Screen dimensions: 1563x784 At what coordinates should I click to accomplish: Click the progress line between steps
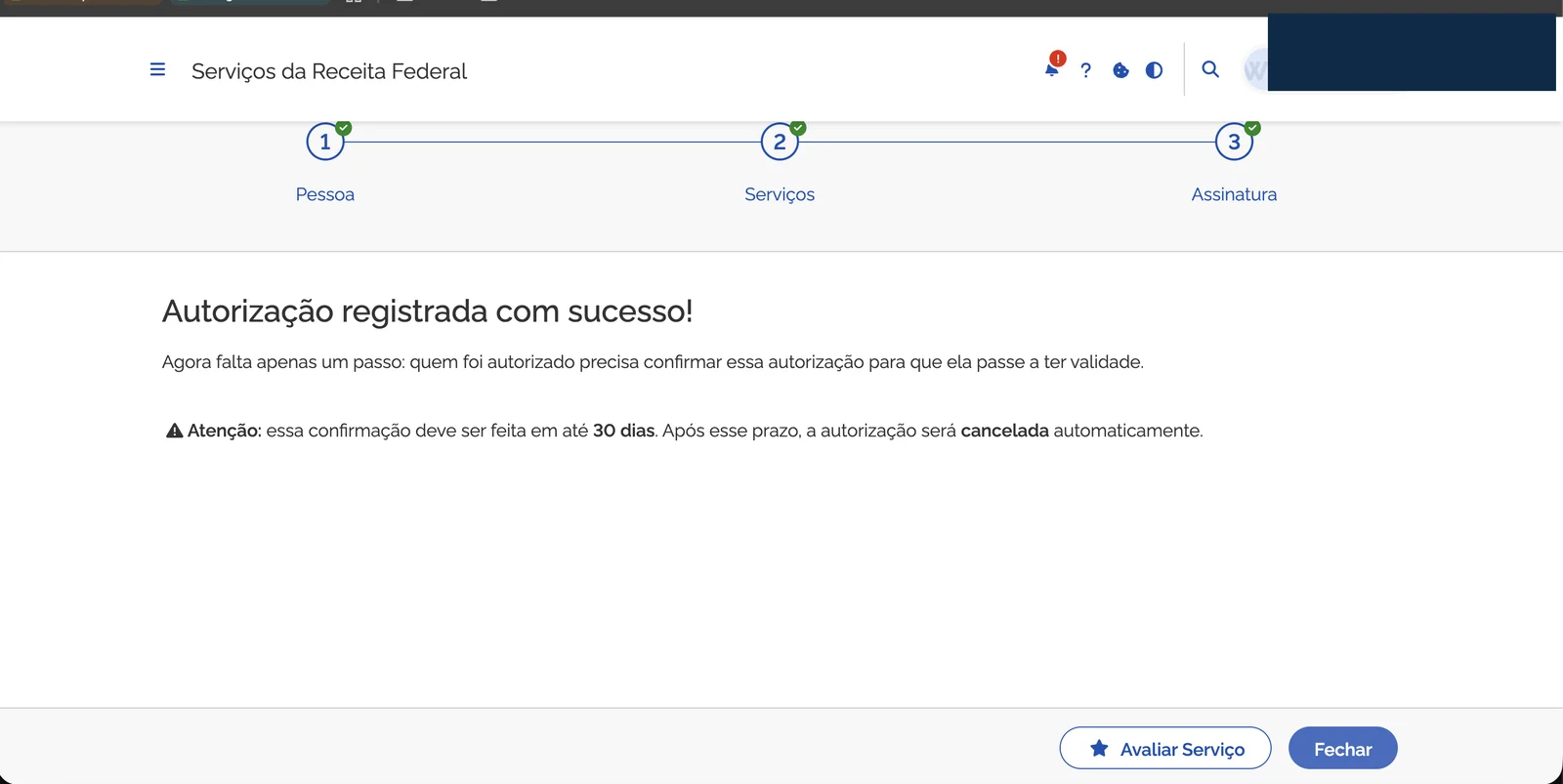tap(552, 141)
